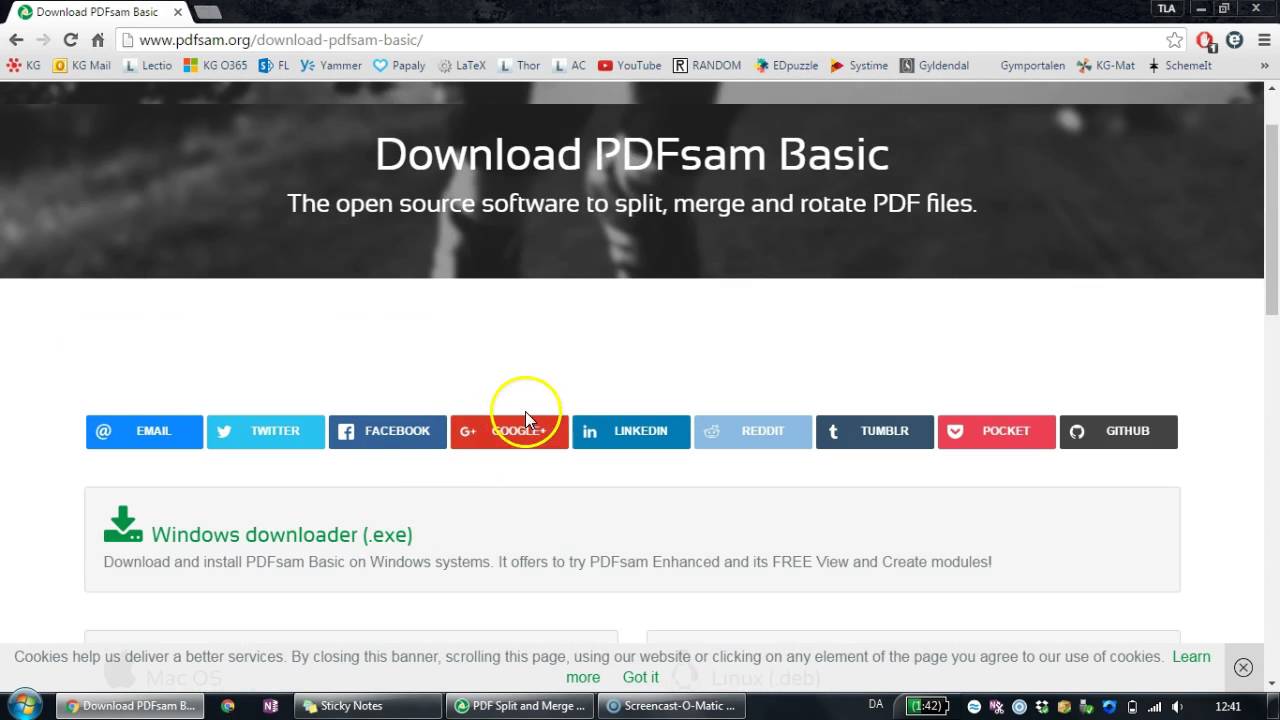The image size is (1280, 720).
Task: Open the pinned Chrome taskbar icon
Action: pyautogui.click(x=228, y=706)
